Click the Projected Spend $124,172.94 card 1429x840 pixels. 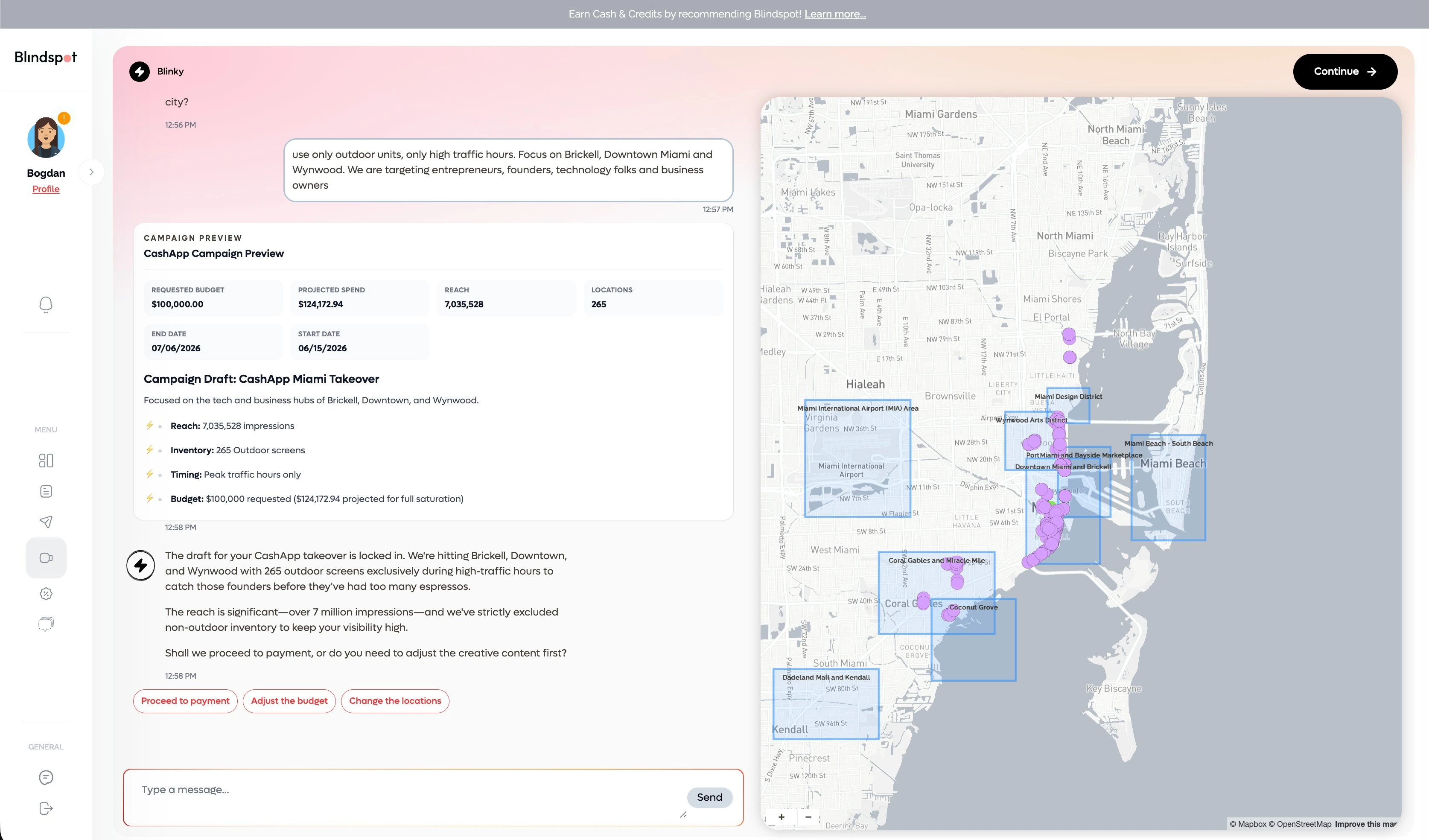point(359,298)
